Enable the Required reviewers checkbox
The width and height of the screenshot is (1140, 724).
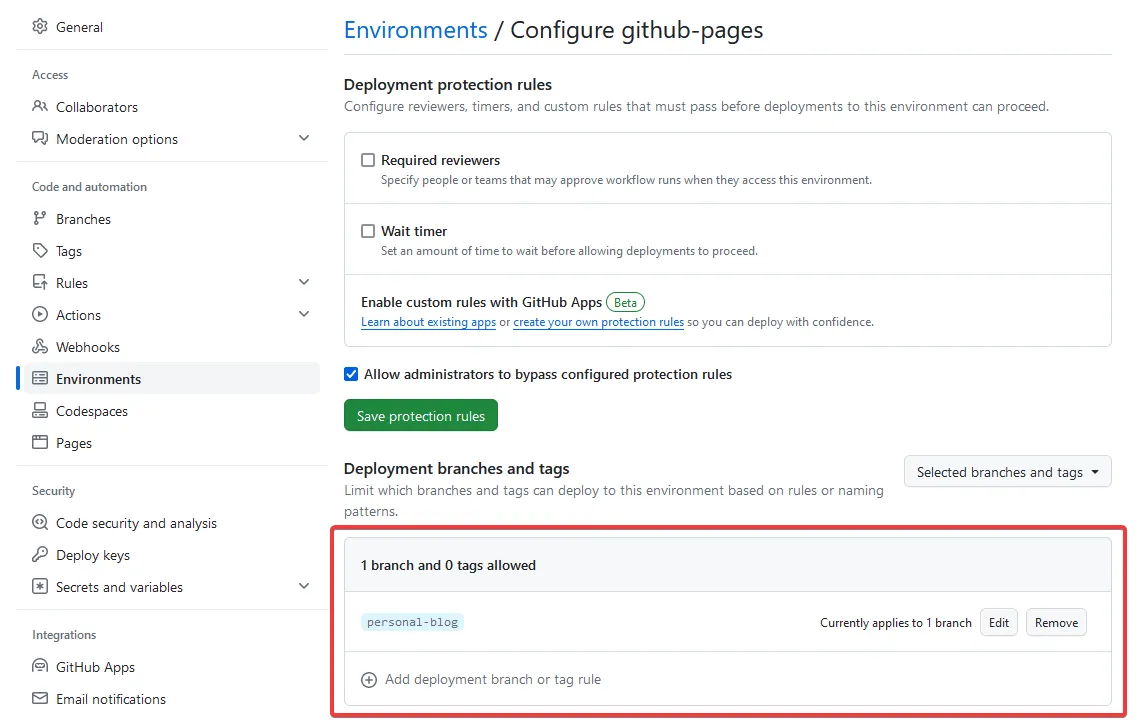tap(368, 160)
